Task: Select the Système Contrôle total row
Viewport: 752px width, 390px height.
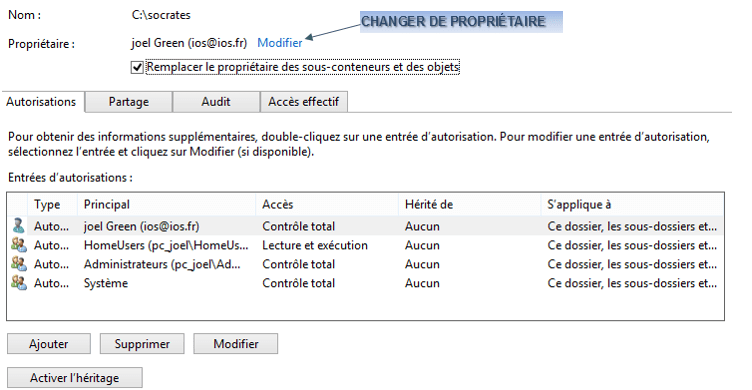Action: [365, 283]
